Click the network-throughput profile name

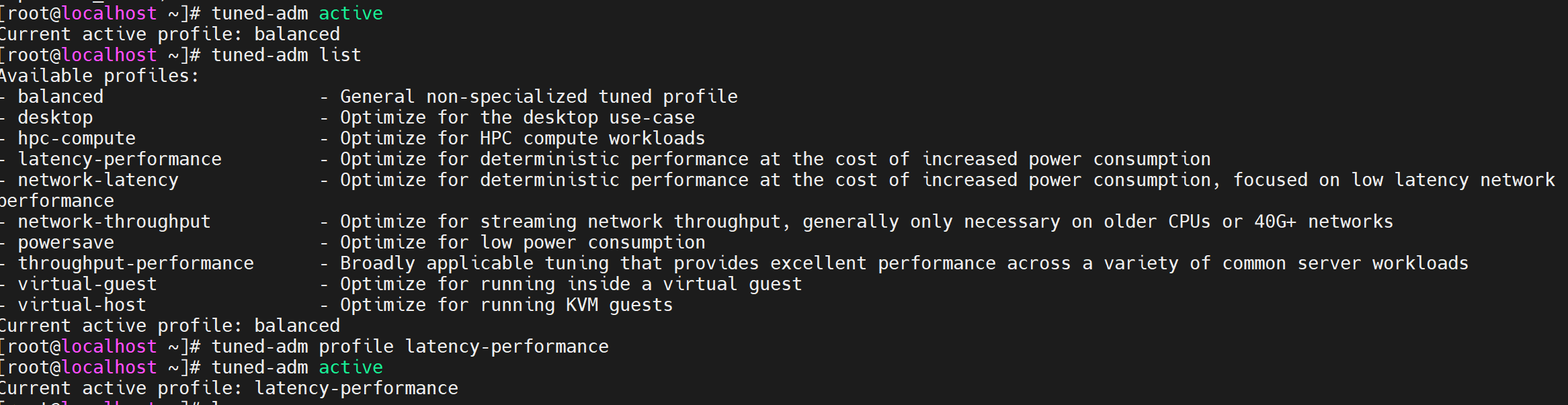tap(114, 222)
